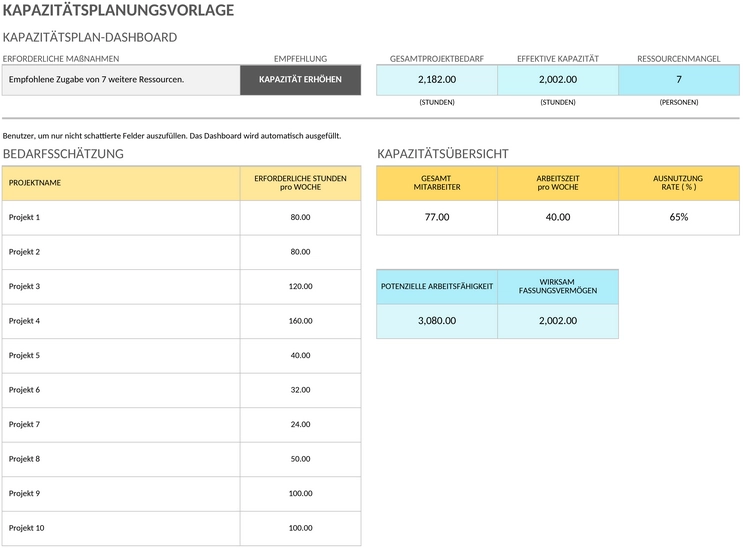This screenshot has height=548, width=743.
Task: Select the Projekt 4 name cell
Action: (x=121, y=321)
